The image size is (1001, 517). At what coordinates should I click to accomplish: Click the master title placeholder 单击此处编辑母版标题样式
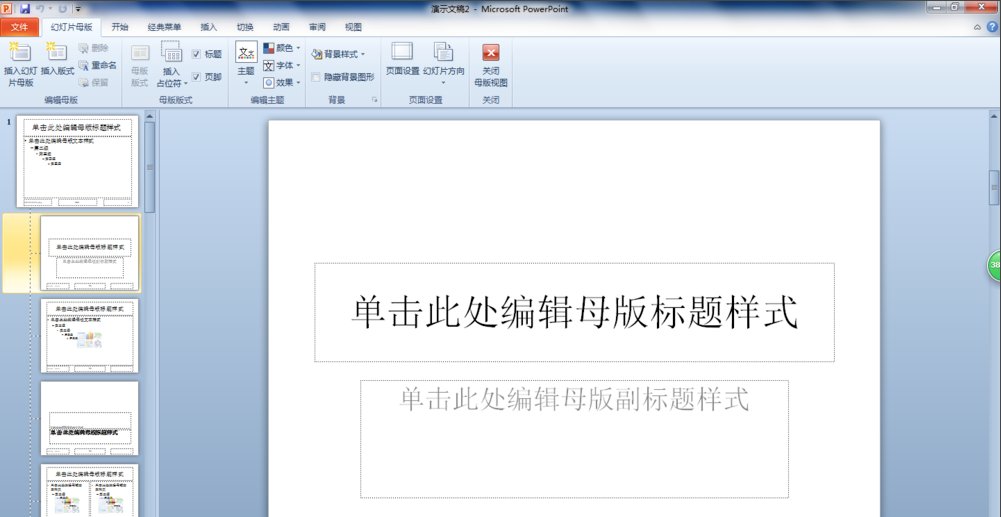tap(575, 312)
